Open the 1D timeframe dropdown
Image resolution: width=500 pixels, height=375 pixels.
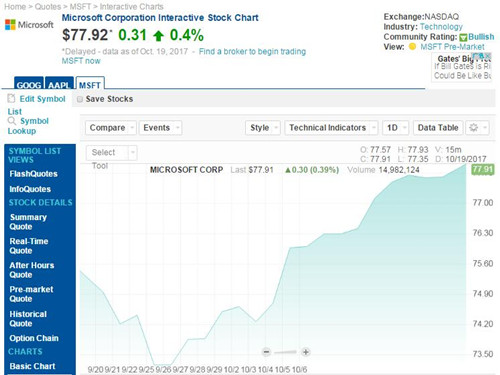396,128
